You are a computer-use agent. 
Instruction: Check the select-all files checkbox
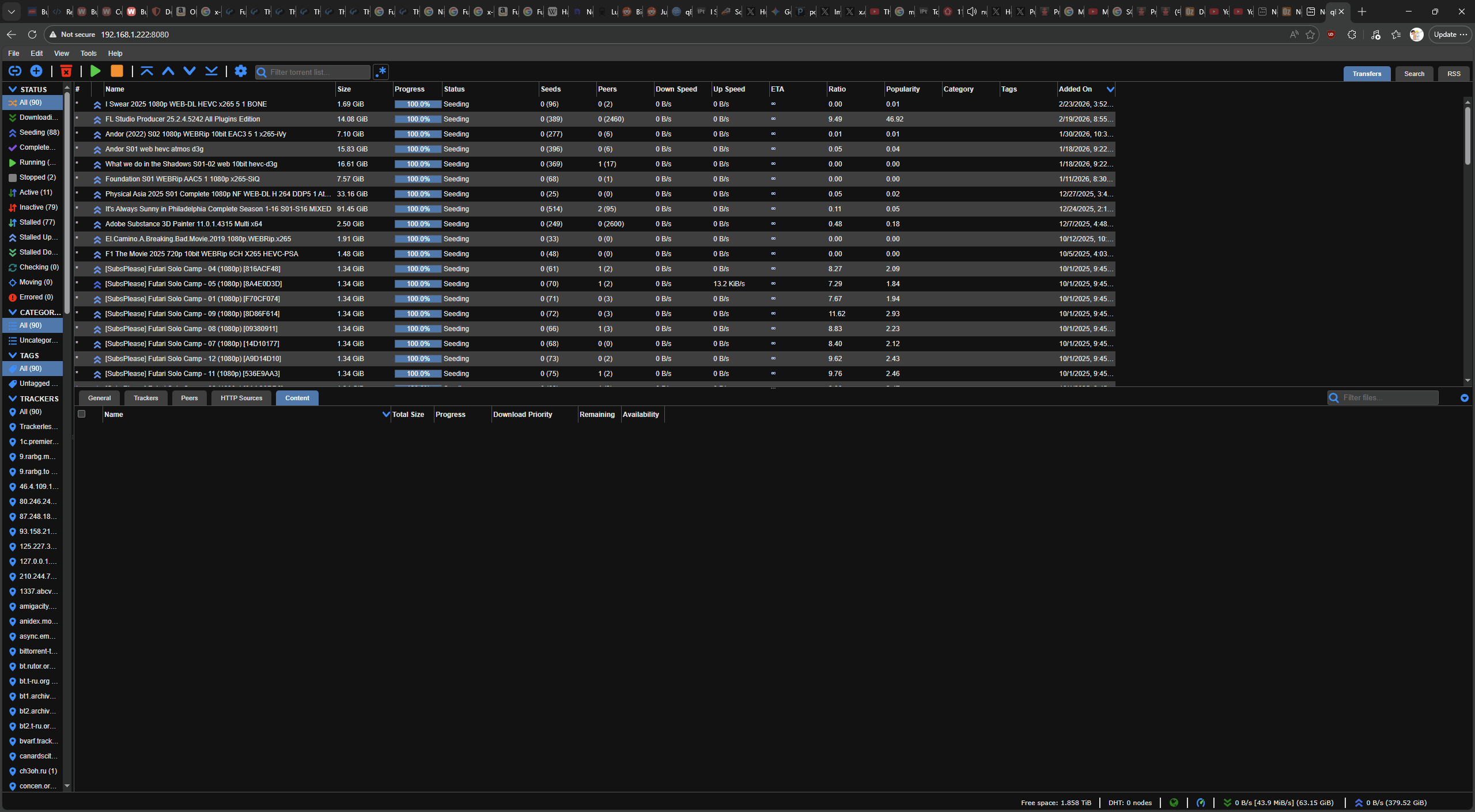pyautogui.click(x=81, y=414)
